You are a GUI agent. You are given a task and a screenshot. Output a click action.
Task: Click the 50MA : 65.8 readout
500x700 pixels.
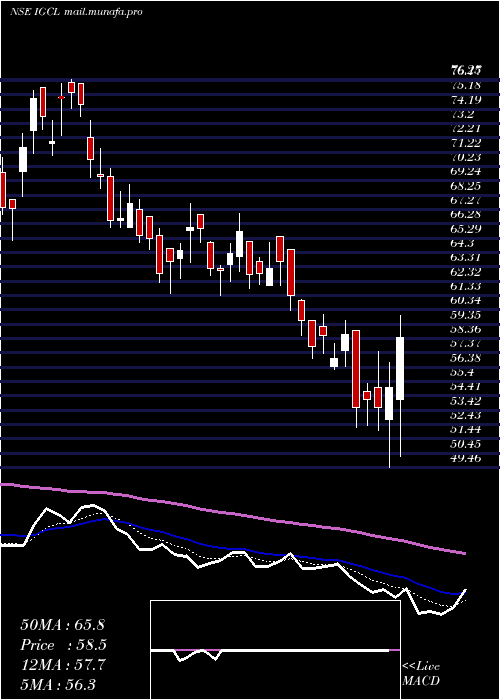click(62, 625)
